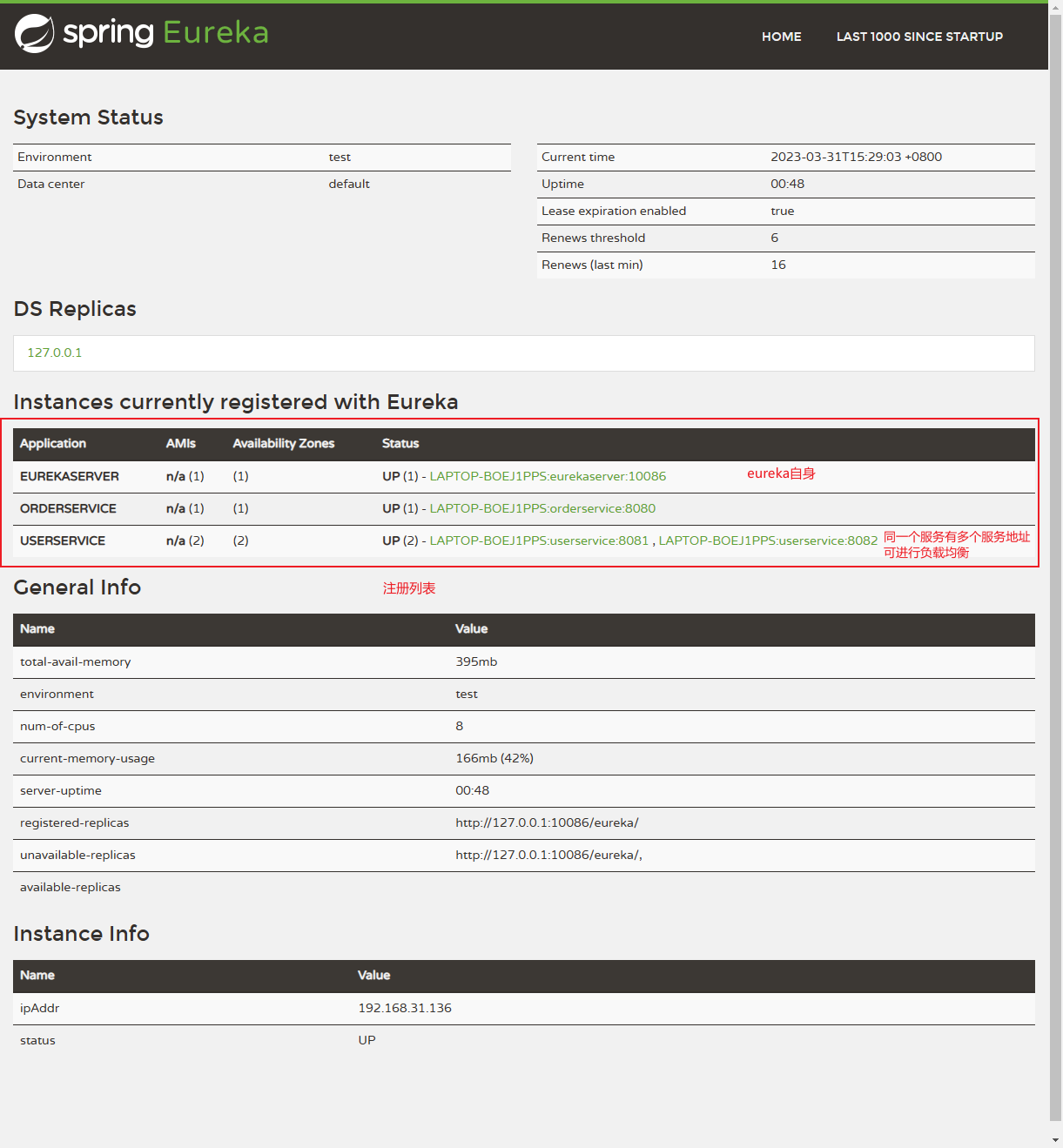
Task: Click the scrollbar down arrow
Action: [x=1055, y=1139]
